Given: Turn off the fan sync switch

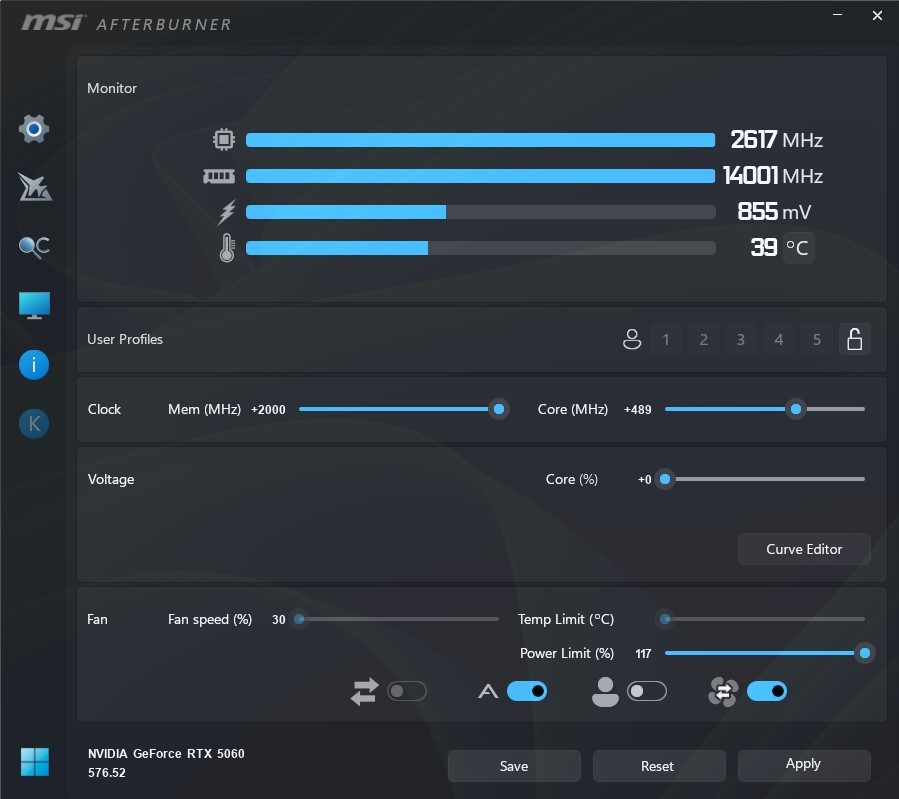Looking at the screenshot, I should [767, 691].
